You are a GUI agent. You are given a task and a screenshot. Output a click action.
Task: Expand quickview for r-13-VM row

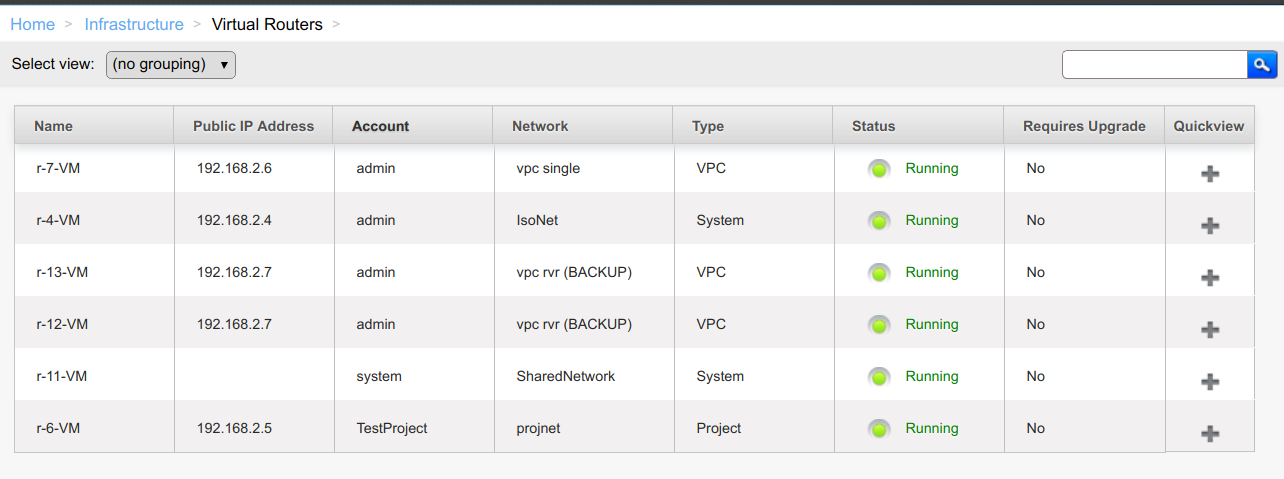[x=1210, y=278]
